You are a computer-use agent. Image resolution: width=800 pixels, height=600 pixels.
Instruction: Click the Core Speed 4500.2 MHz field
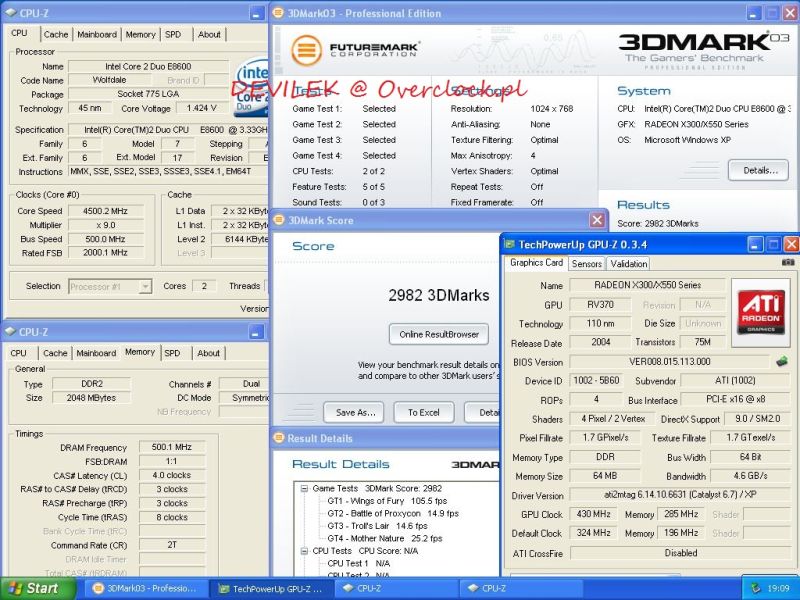click(x=106, y=211)
